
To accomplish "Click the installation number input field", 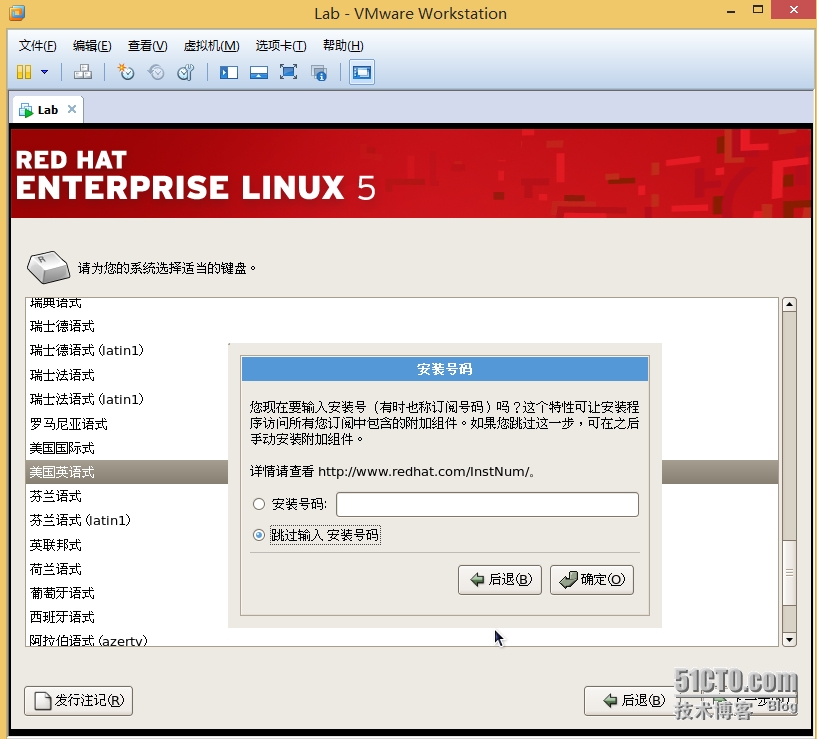I will pos(487,504).
